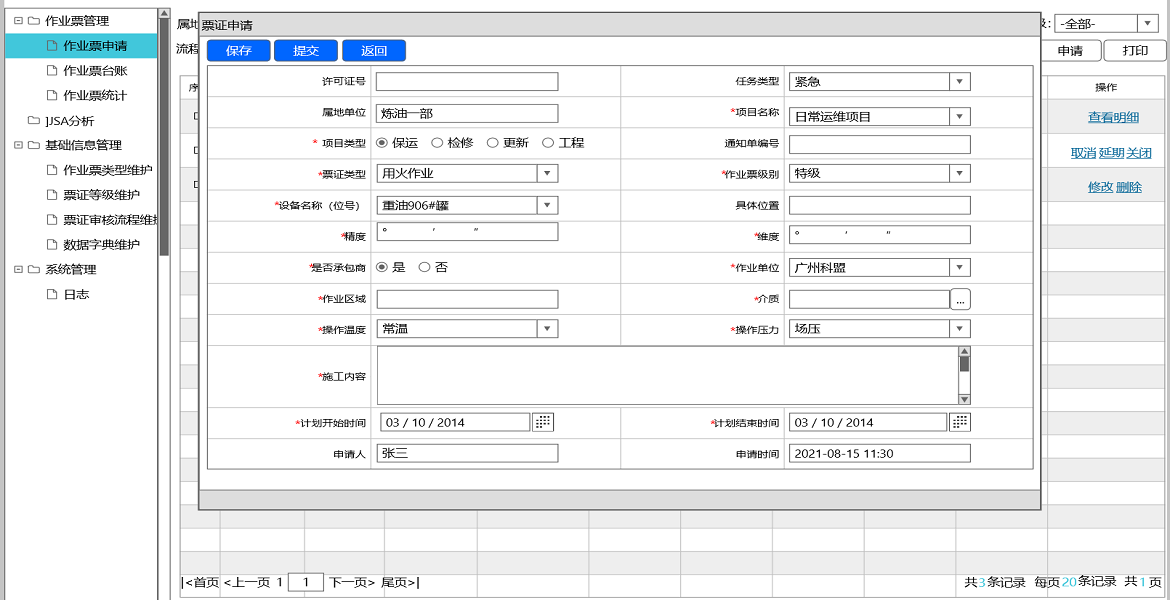The image size is (1170, 600).
Task: Click the 取消 link
Action: click(1083, 153)
